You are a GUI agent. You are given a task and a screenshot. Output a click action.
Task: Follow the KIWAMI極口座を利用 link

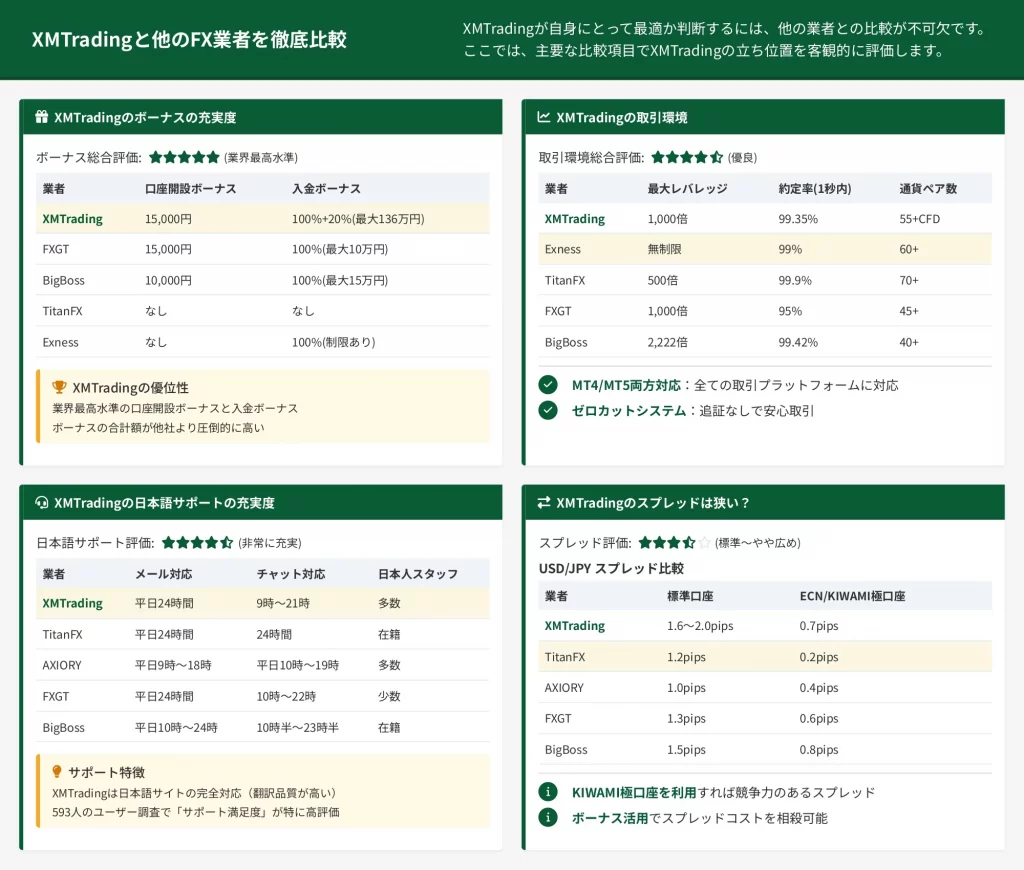[x=634, y=792]
